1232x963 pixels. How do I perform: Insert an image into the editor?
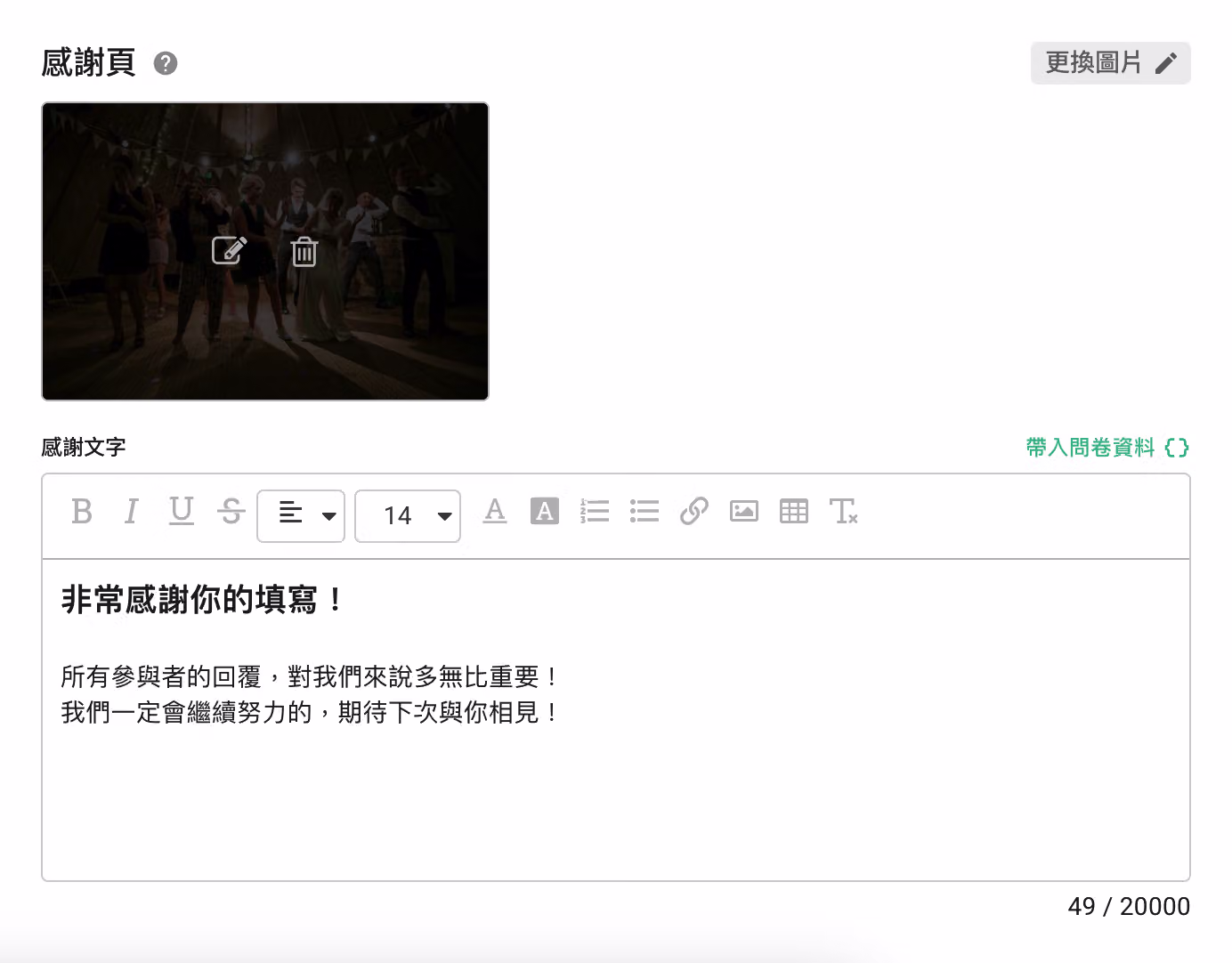[x=744, y=512]
